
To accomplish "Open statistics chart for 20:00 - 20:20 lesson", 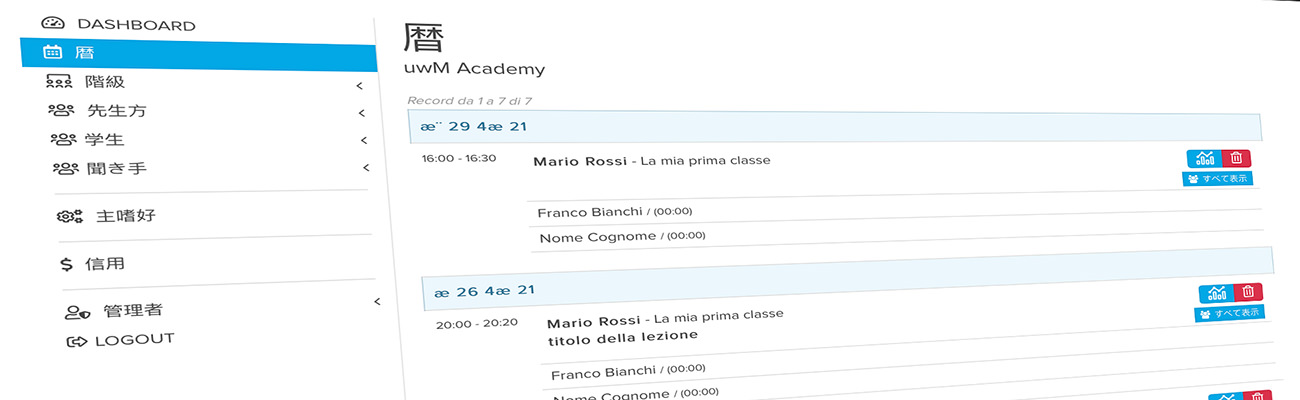I will pyautogui.click(x=1217, y=293).
